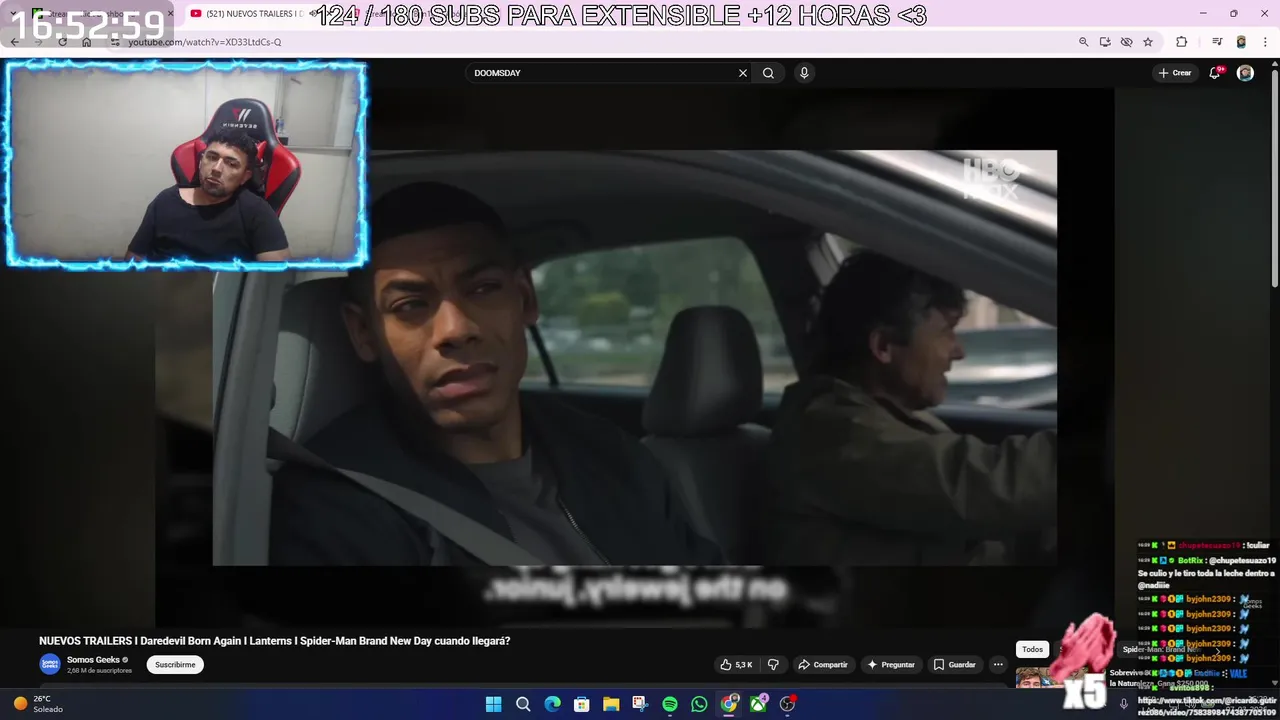Viewport: 1280px width, 720px height.
Task: Open Microsoft Store from taskbar
Action: pos(581,704)
